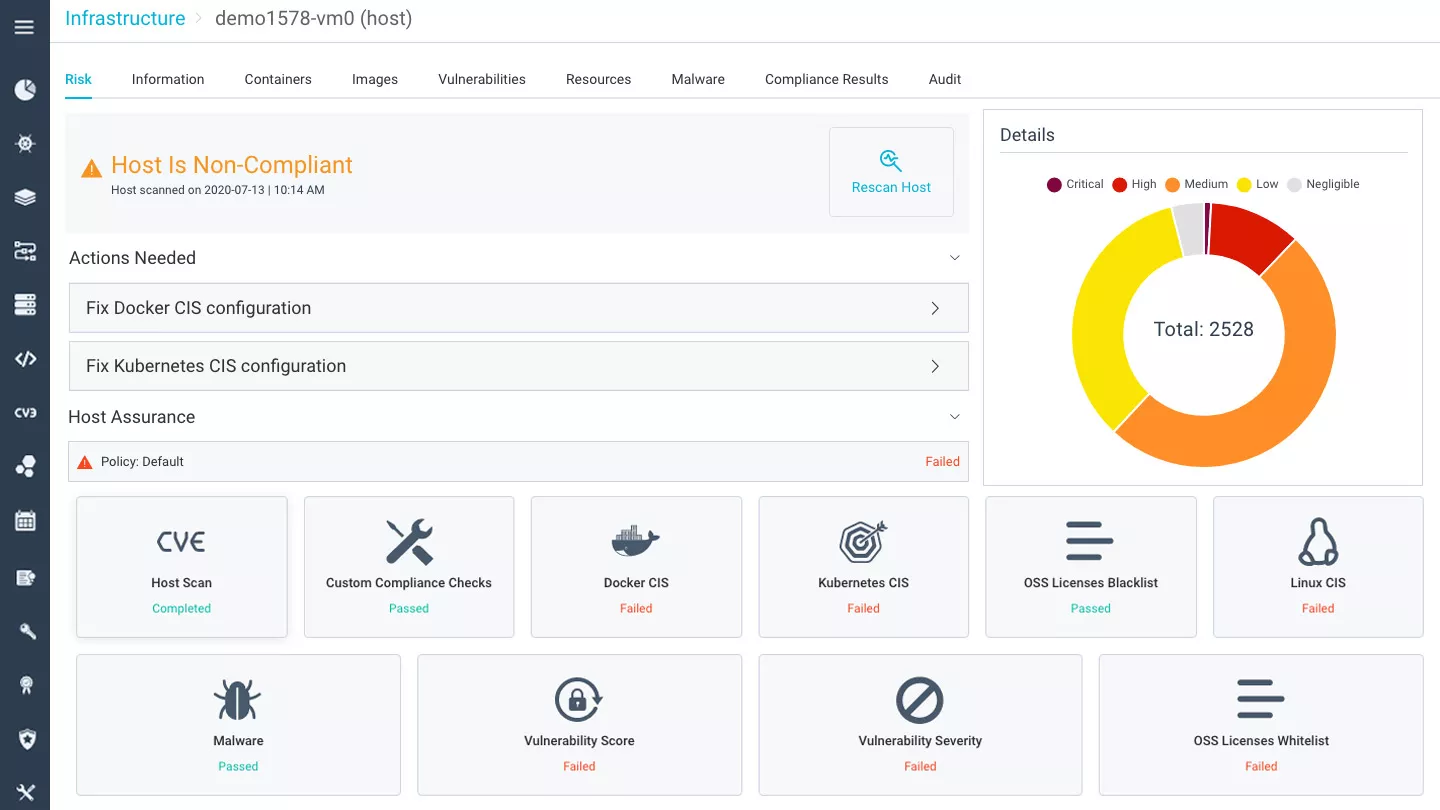
Task: Click the Host Scan Completed status
Action: pyautogui.click(x=181, y=608)
